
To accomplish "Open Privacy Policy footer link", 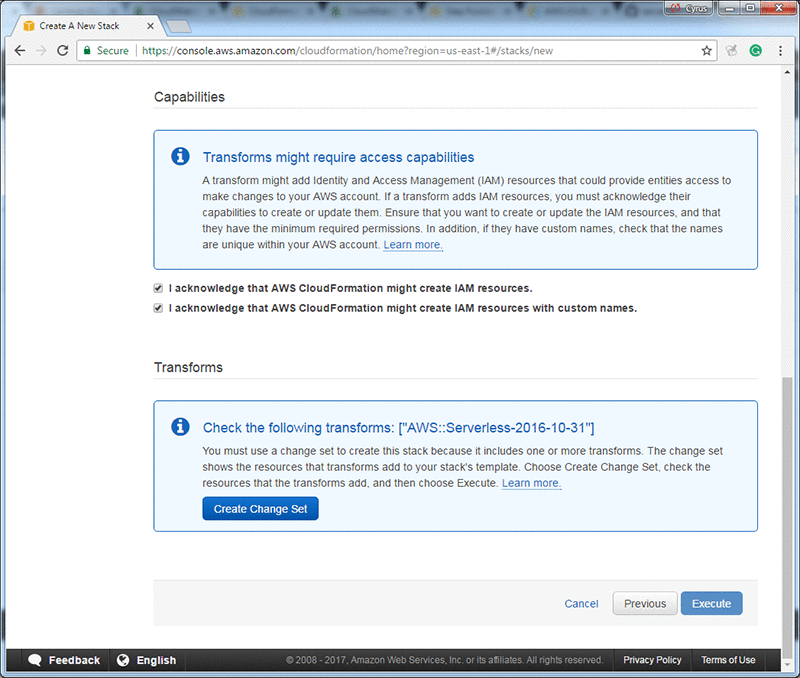I will click(x=652, y=660).
